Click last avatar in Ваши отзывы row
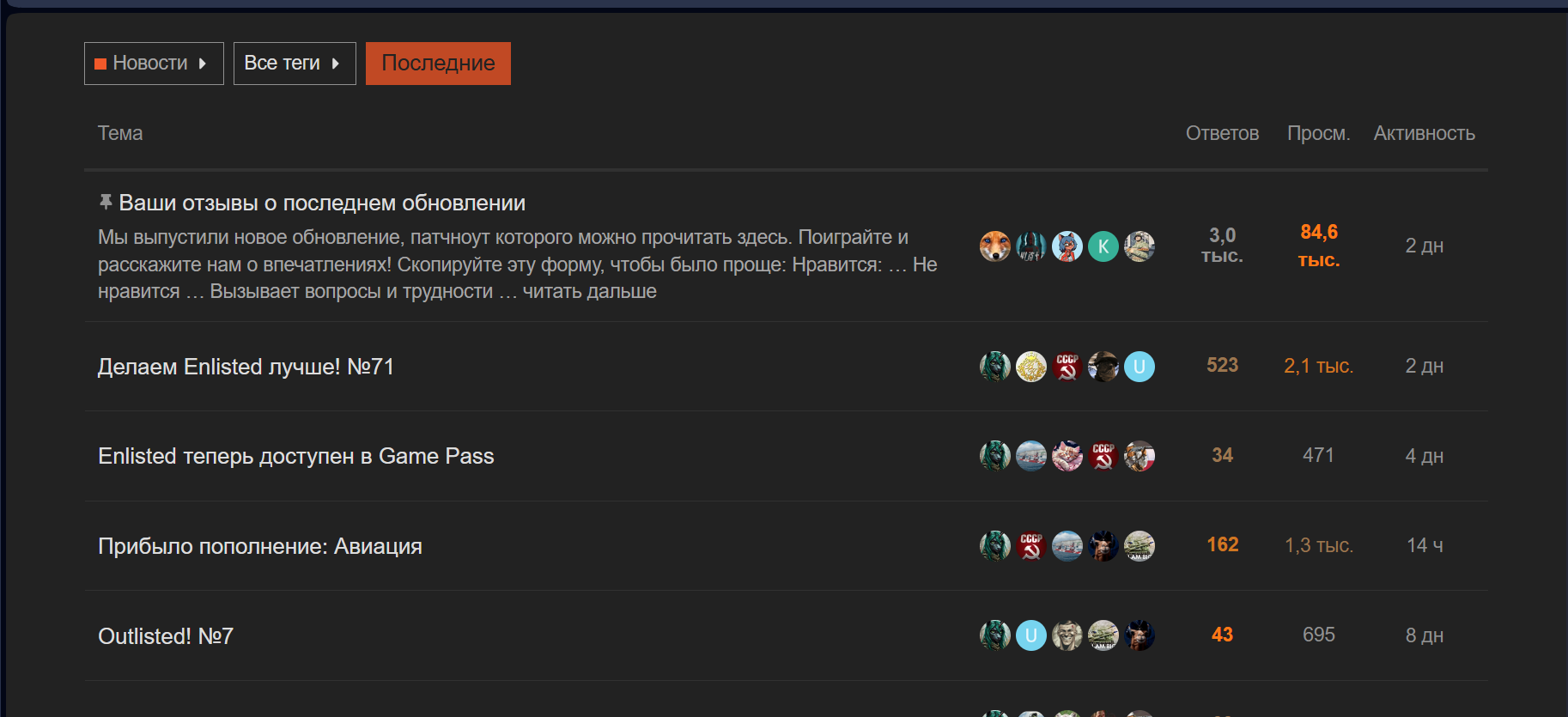The height and width of the screenshot is (717, 1568). (x=1140, y=246)
